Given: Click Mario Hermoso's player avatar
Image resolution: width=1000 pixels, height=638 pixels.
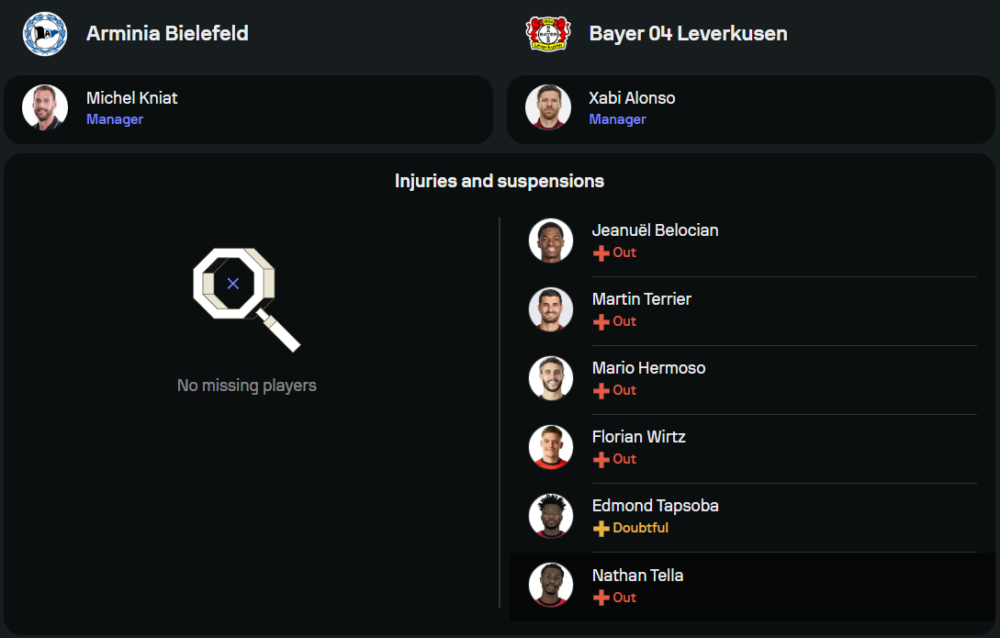Looking at the screenshot, I should 551,378.
